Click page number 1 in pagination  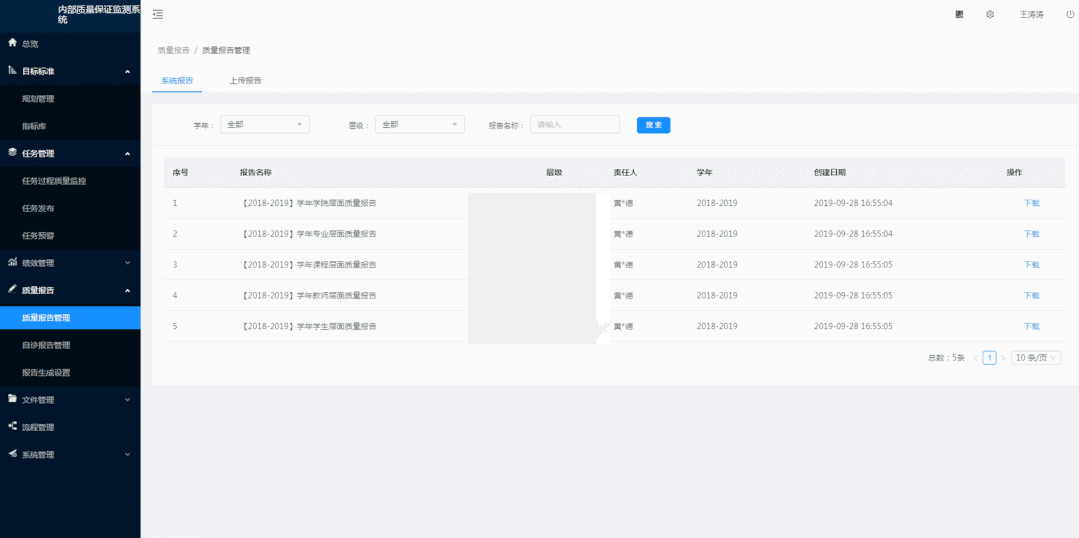[x=989, y=357]
